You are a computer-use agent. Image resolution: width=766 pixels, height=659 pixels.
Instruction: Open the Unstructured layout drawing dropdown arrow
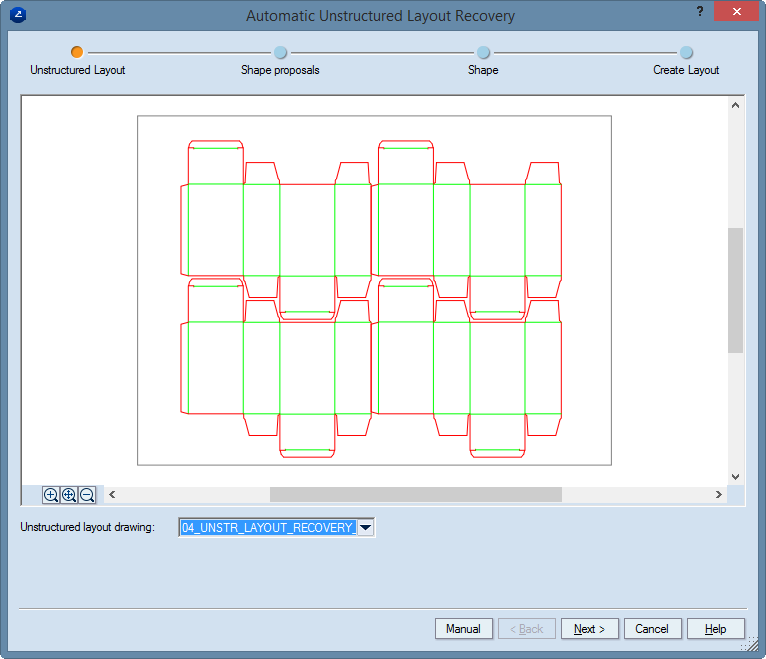[x=365, y=527]
